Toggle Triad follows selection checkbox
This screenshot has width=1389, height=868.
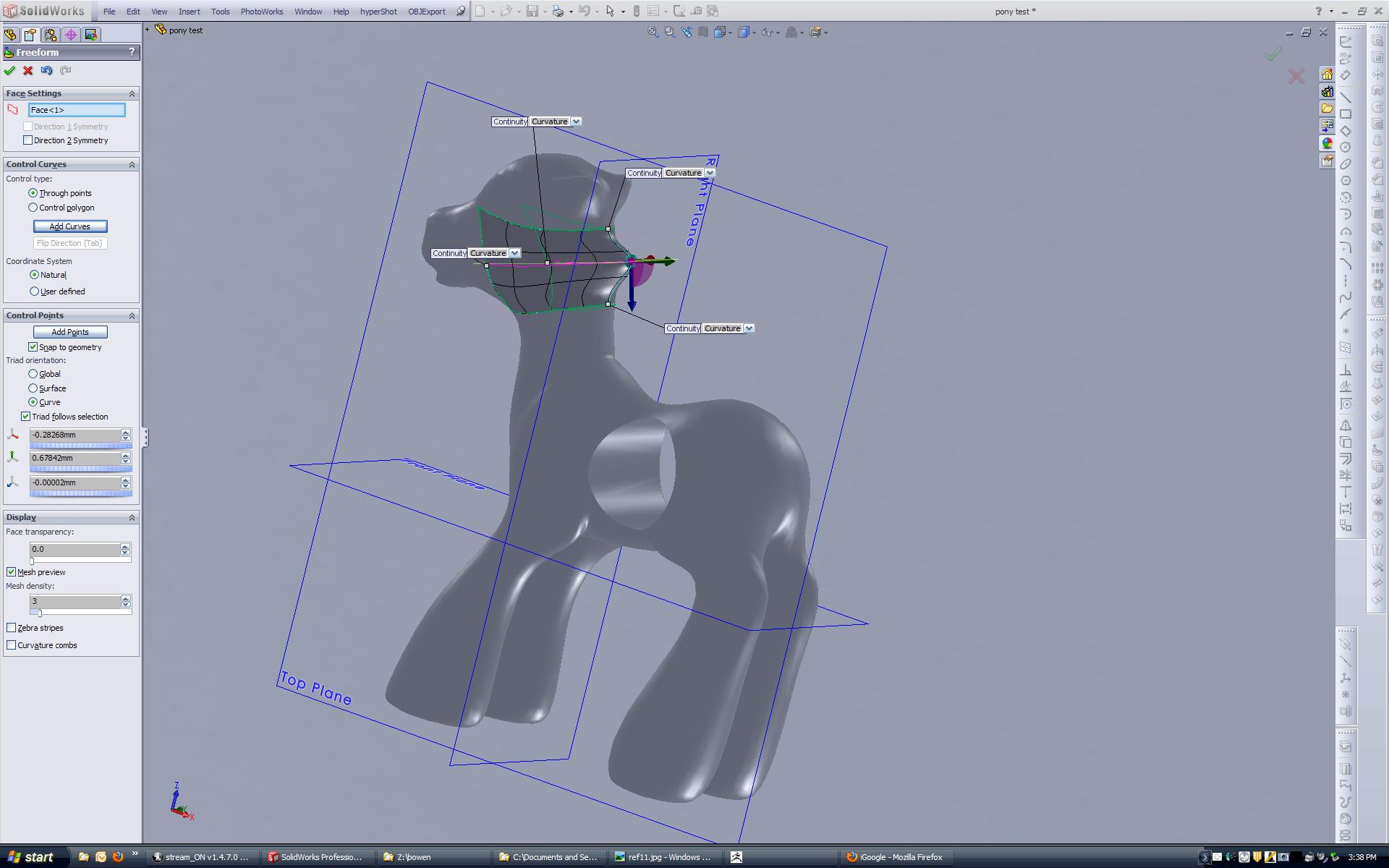26,417
